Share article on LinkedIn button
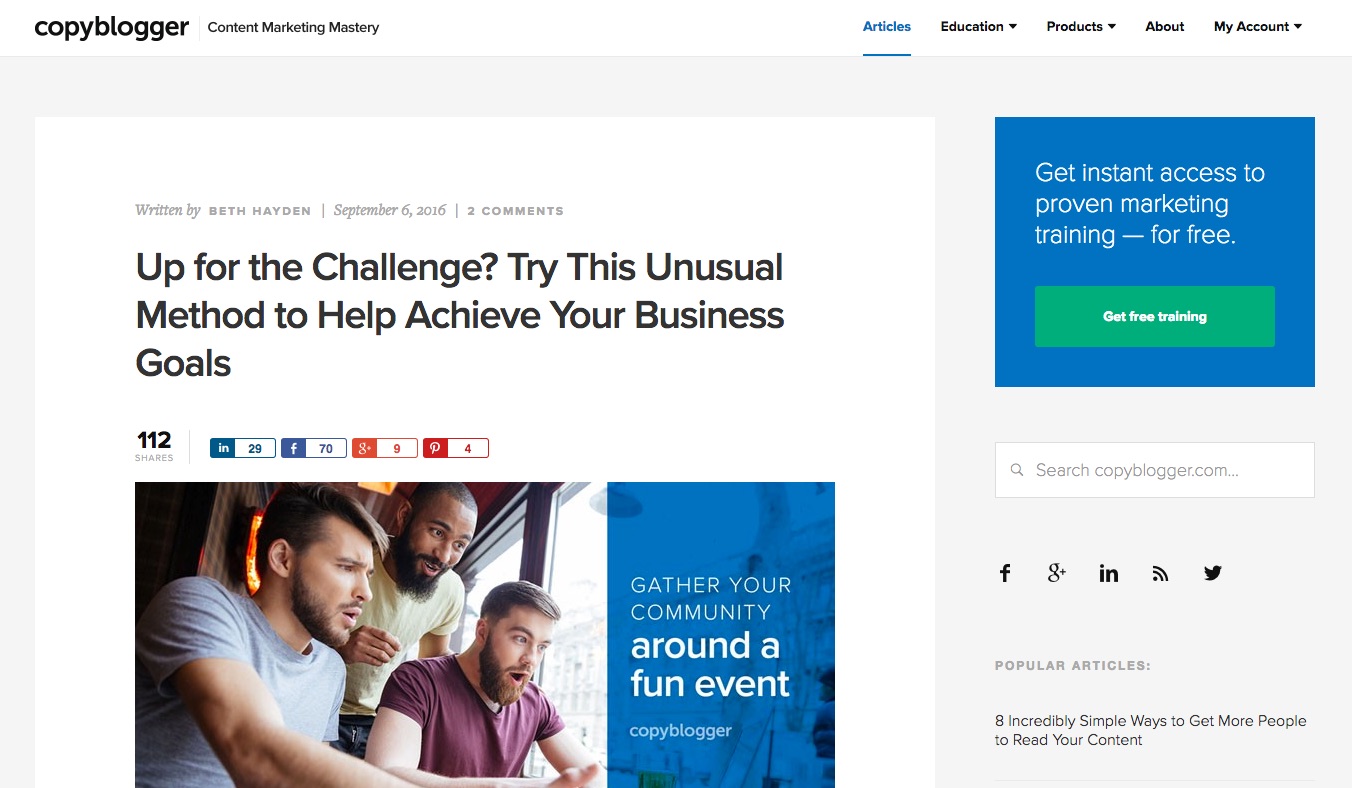 (x=242, y=448)
